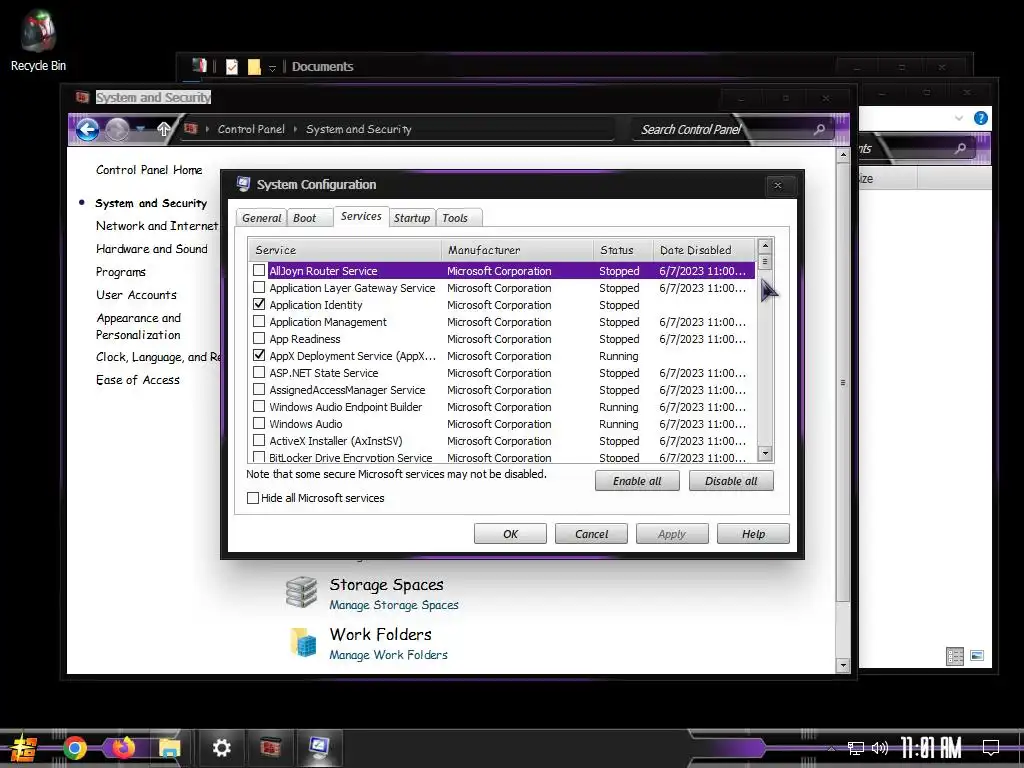Image resolution: width=1024 pixels, height=768 pixels.
Task: Select System Configuration taskbar icon
Action: pos(319,746)
